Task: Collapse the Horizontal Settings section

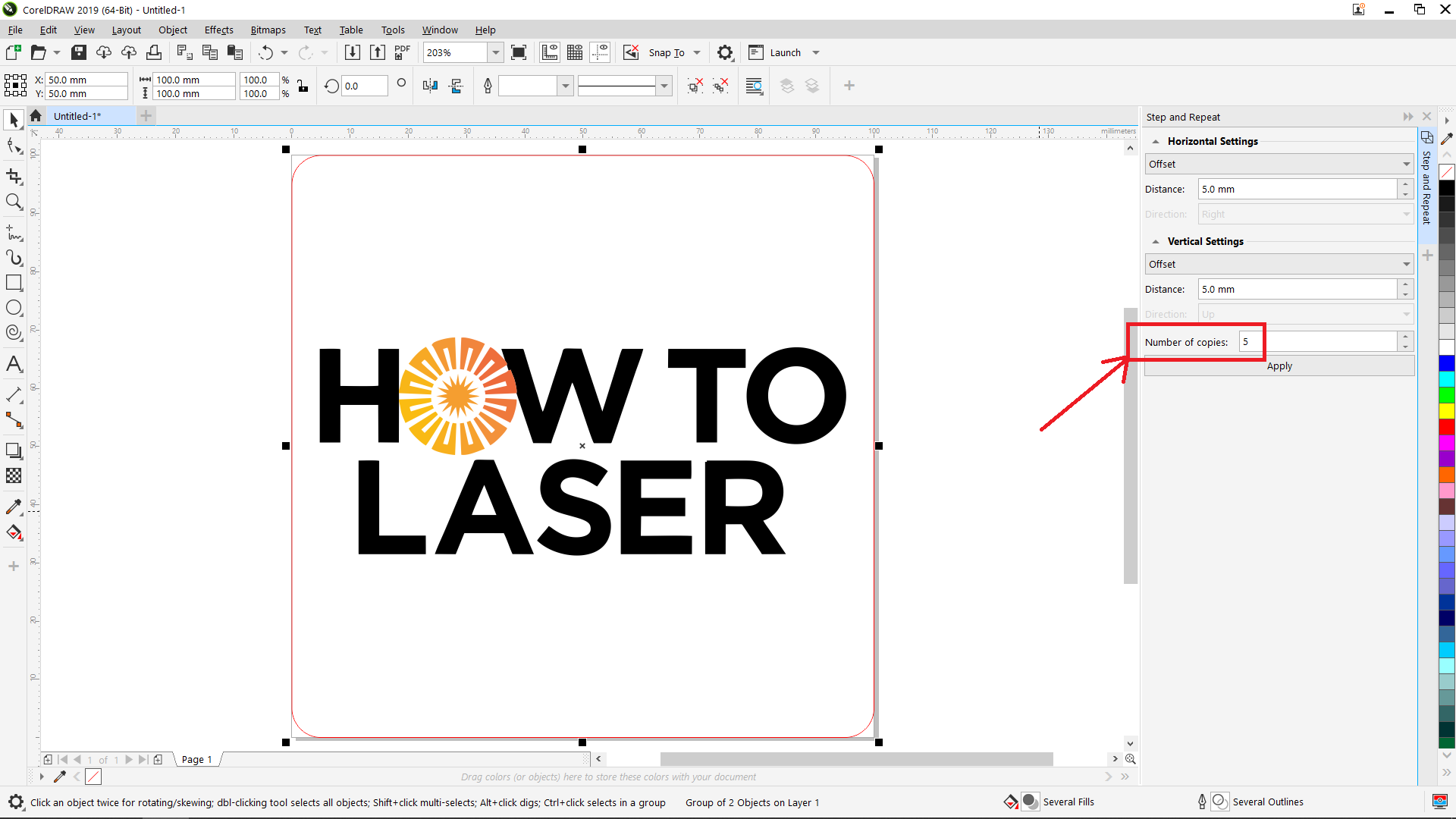Action: [x=1156, y=142]
